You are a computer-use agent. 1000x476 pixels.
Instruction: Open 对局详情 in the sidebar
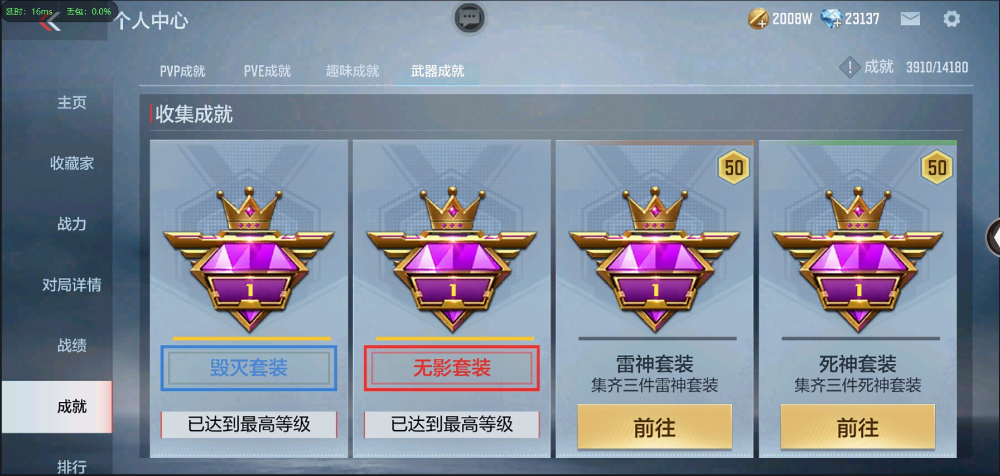tap(72, 285)
